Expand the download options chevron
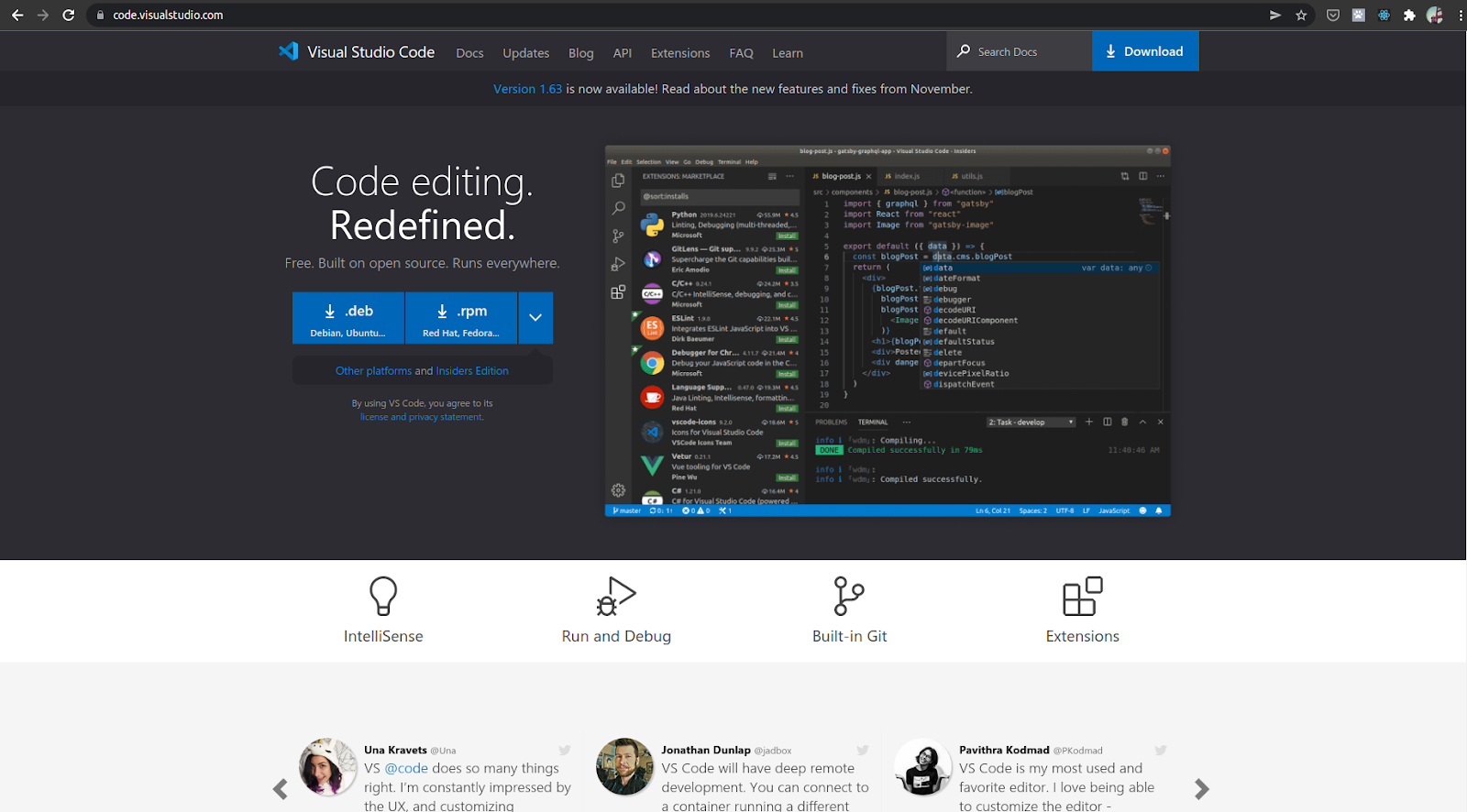The image size is (1467, 812). pos(535,318)
